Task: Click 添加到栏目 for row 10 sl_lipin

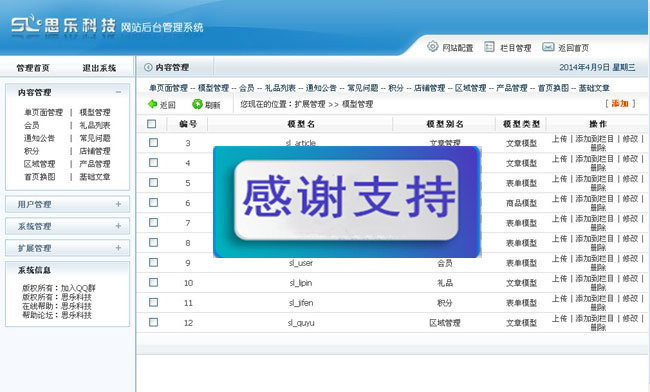Action: (x=594, y=278)
